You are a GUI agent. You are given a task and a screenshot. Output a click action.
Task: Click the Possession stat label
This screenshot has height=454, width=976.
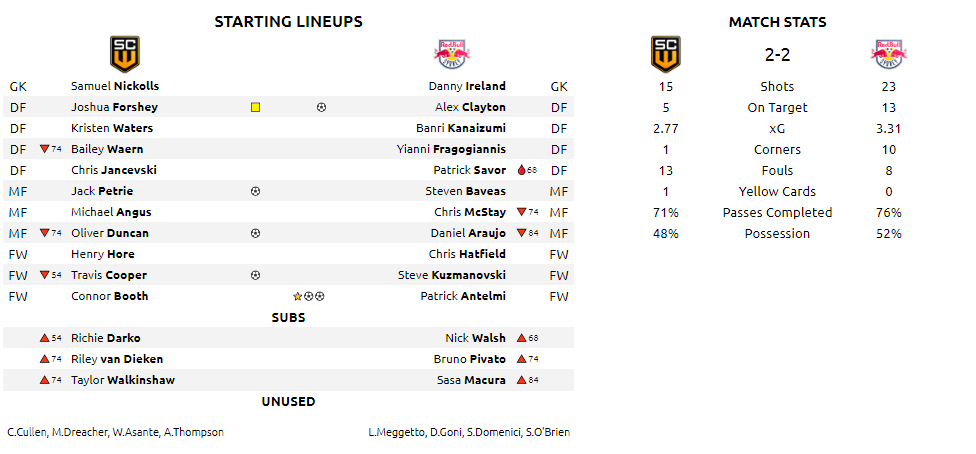pos(777,234)
